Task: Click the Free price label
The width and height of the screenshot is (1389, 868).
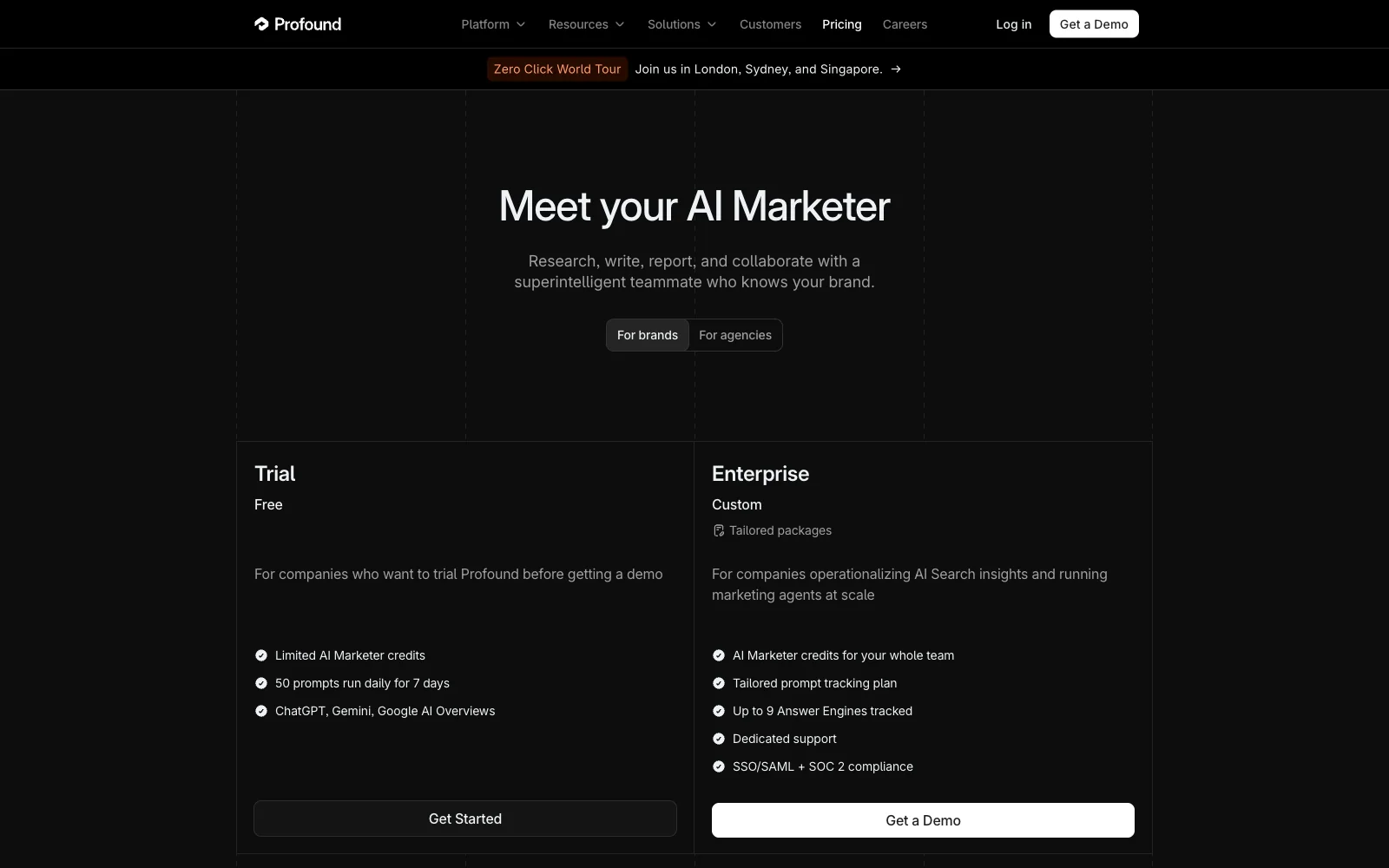Action: (x=268, y=504)
